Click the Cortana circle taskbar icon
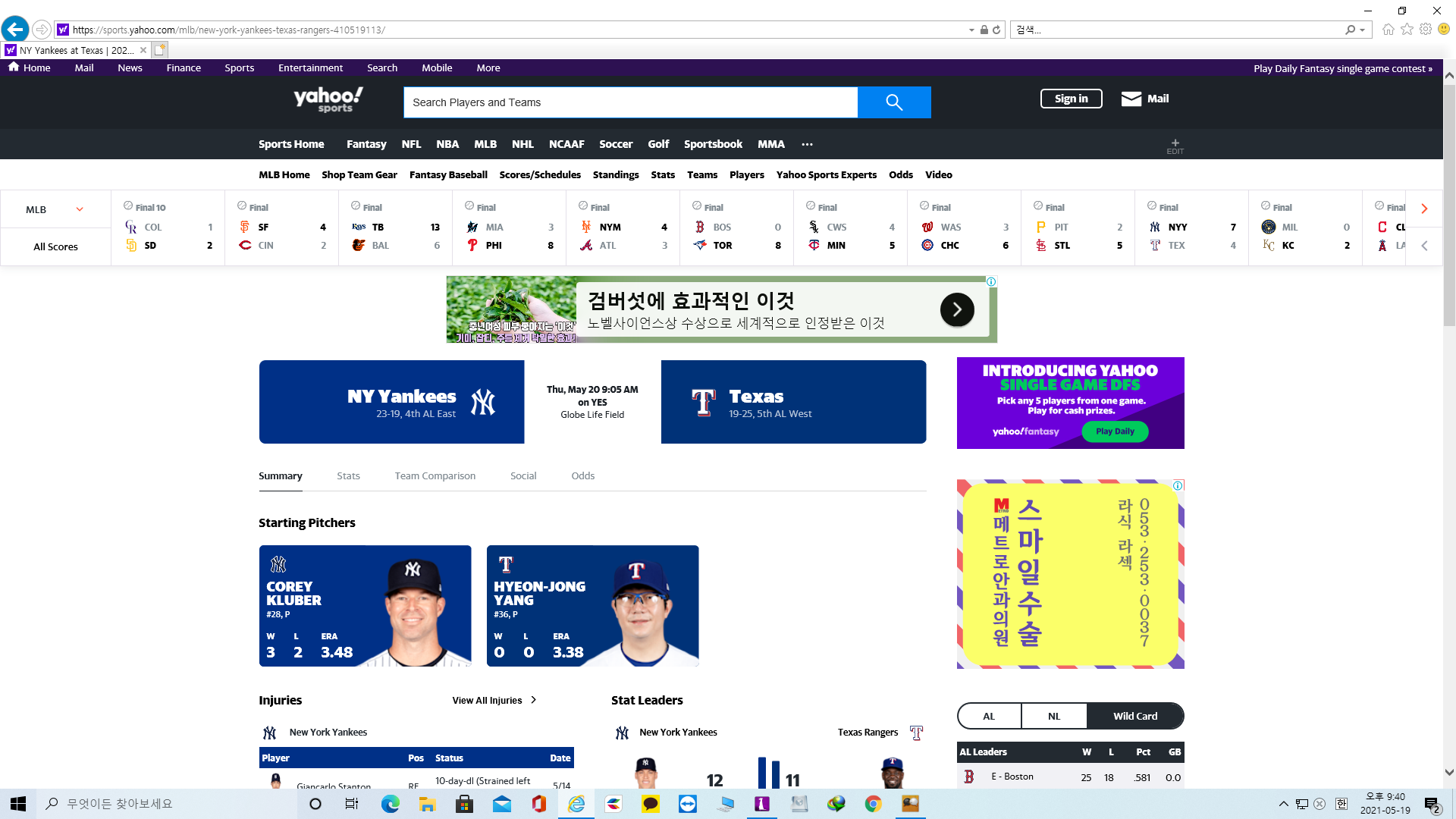This screenshot has width=1456, height=819. [x=315, y=804]
